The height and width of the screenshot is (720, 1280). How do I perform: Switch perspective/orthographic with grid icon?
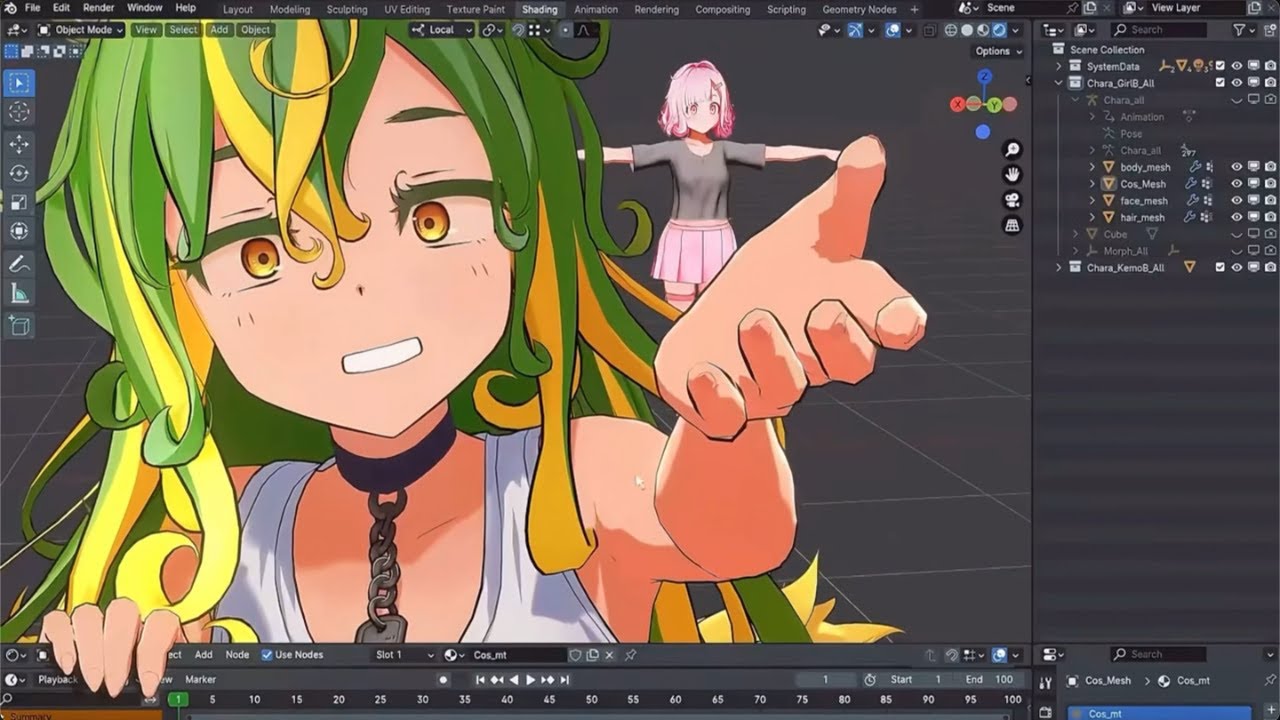1012,226
